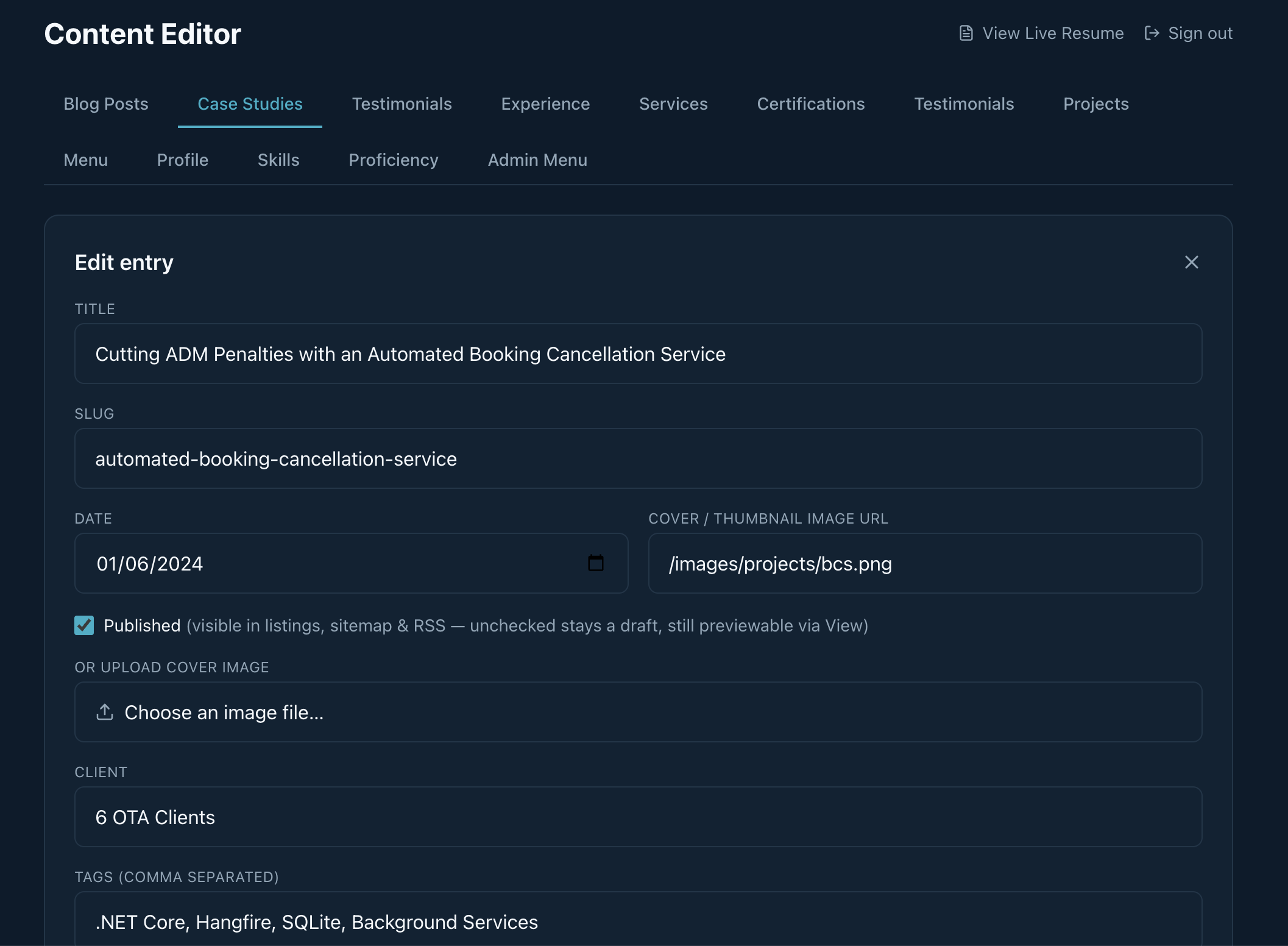The width and height of the screenshot is (1288, 946).
Task: Switch to the Admin Menu tab
Action: [x=537, y=160]
